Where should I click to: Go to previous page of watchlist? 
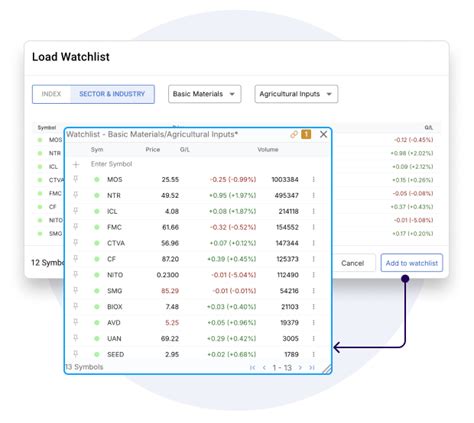pyautogui.click(x=264, y=368)
